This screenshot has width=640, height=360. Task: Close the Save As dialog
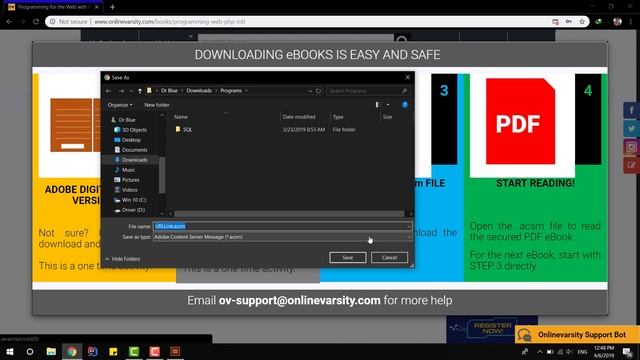[x=407, y=77]
